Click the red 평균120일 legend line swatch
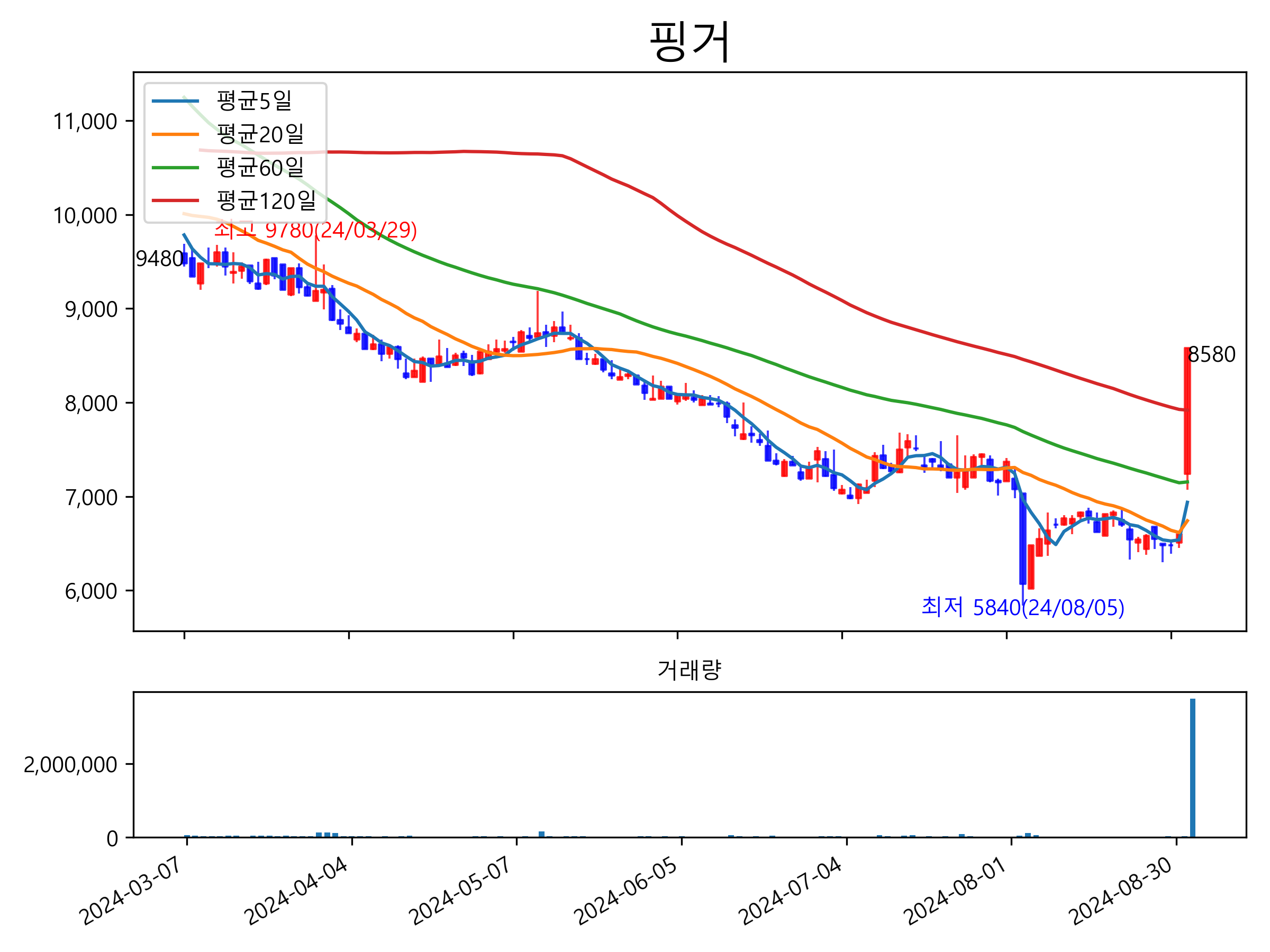This screenshot has height=952, width=1270. click(x=175, y=201)
